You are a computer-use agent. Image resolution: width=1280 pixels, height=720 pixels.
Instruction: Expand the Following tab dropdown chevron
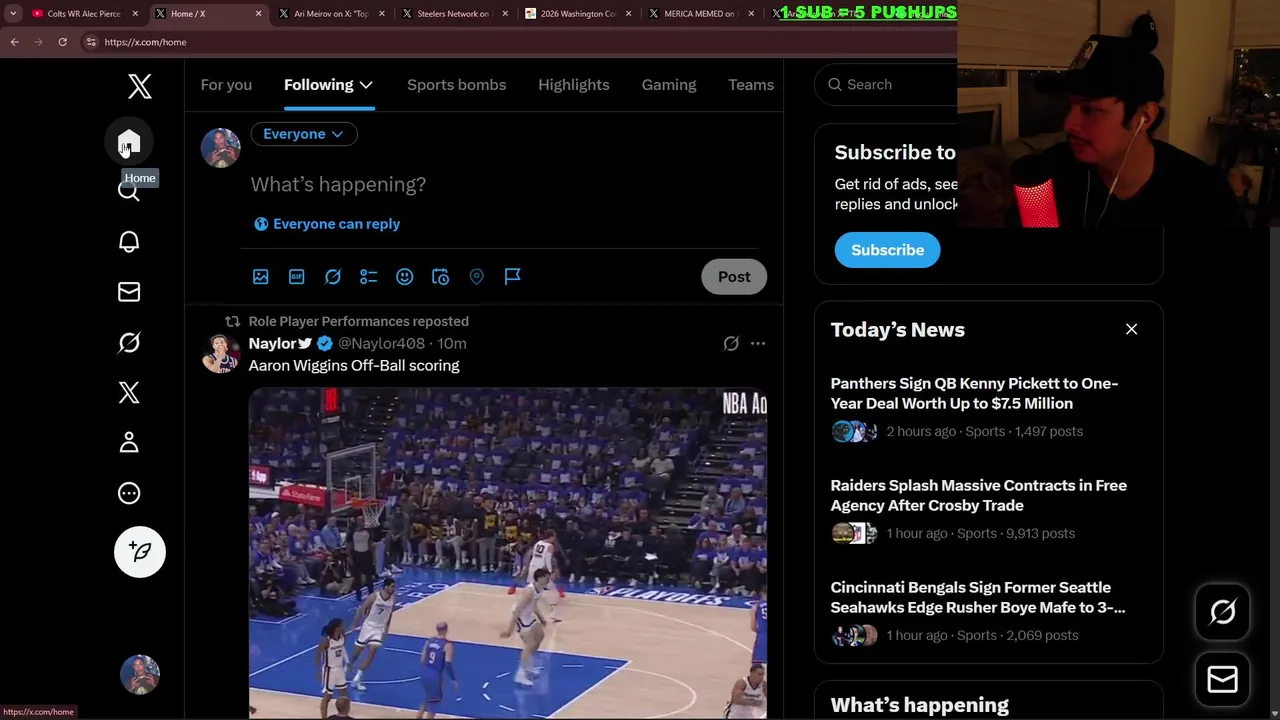coord(366,85)
